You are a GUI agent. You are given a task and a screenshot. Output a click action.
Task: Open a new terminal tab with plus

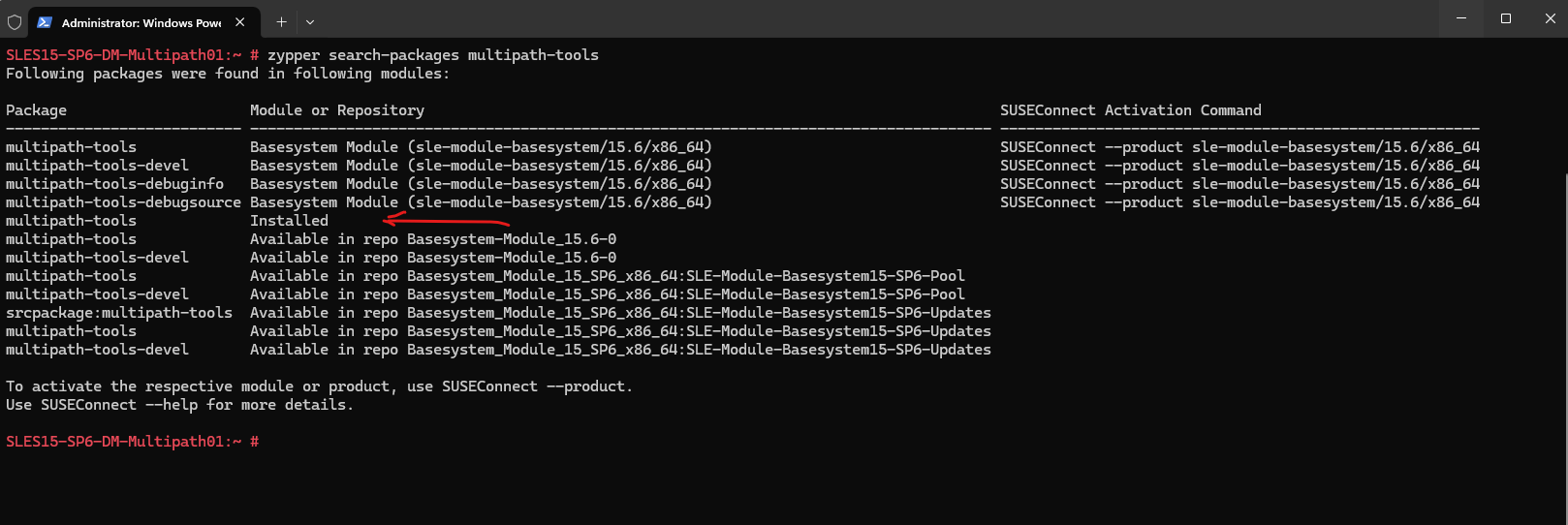coord(281,21)
